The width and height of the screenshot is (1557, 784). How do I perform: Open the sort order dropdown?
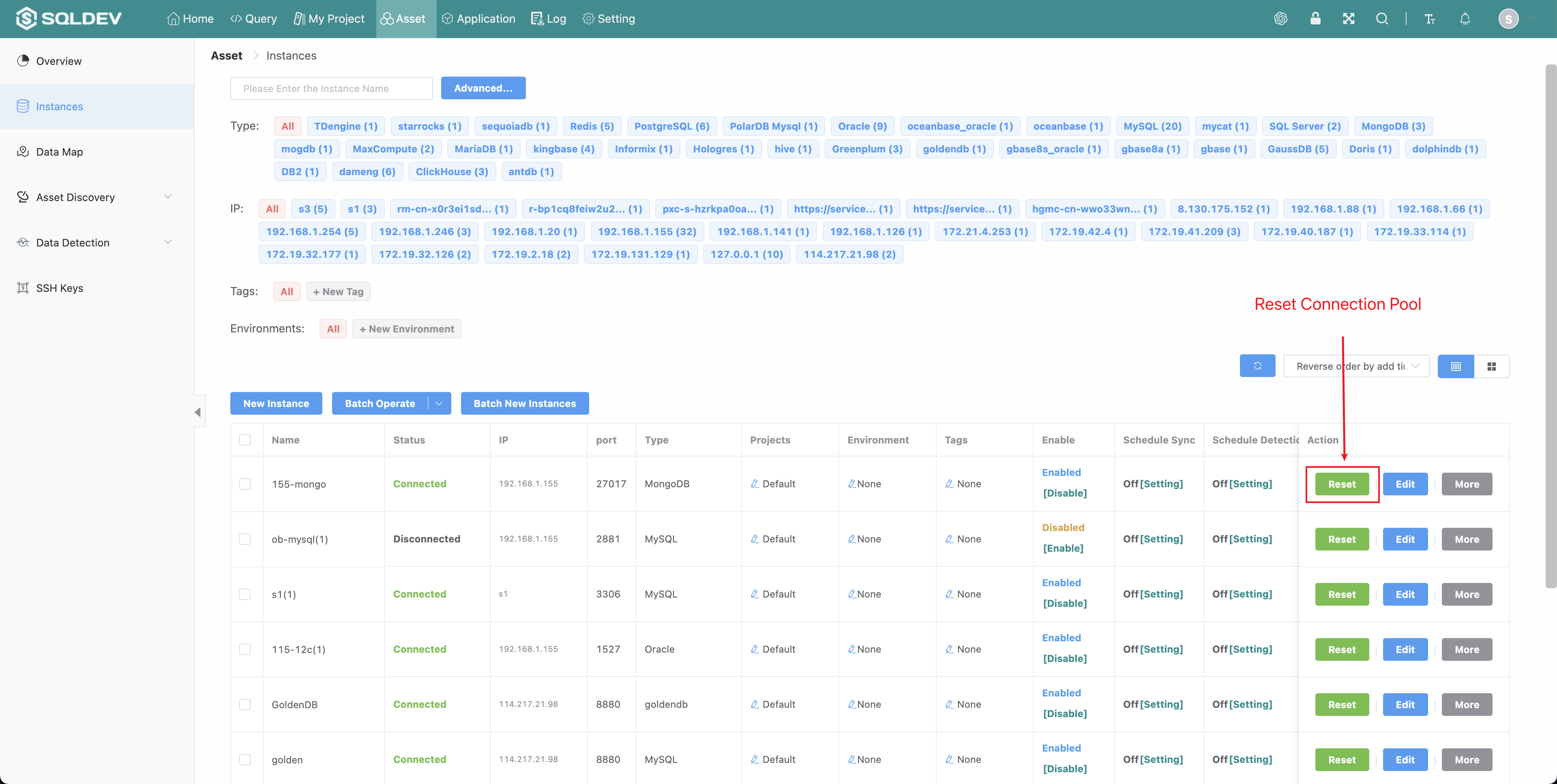1356,366
